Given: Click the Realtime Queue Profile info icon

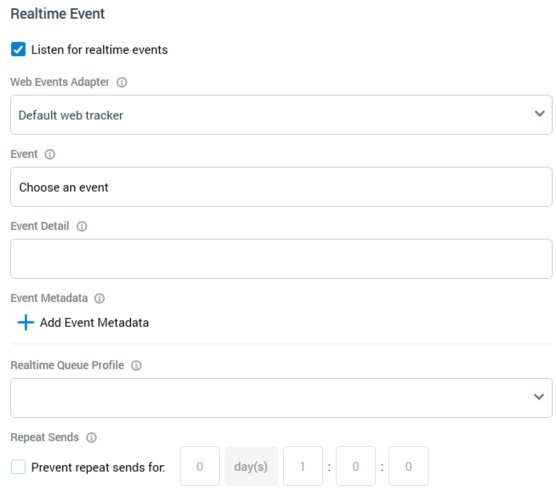Looking at the screenshot, I should point(136,366).
